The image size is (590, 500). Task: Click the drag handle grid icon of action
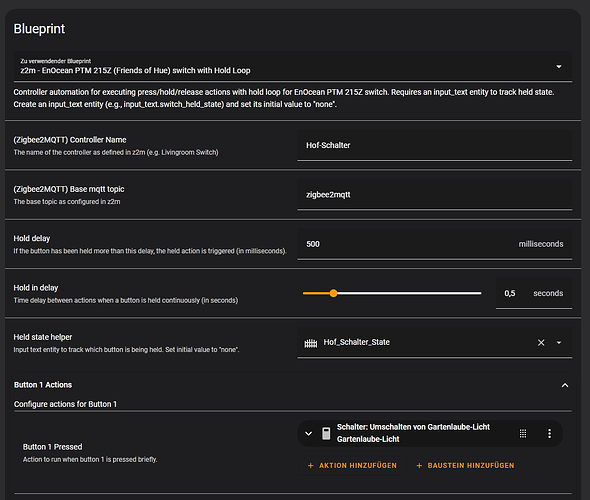[x=523, y=433]
